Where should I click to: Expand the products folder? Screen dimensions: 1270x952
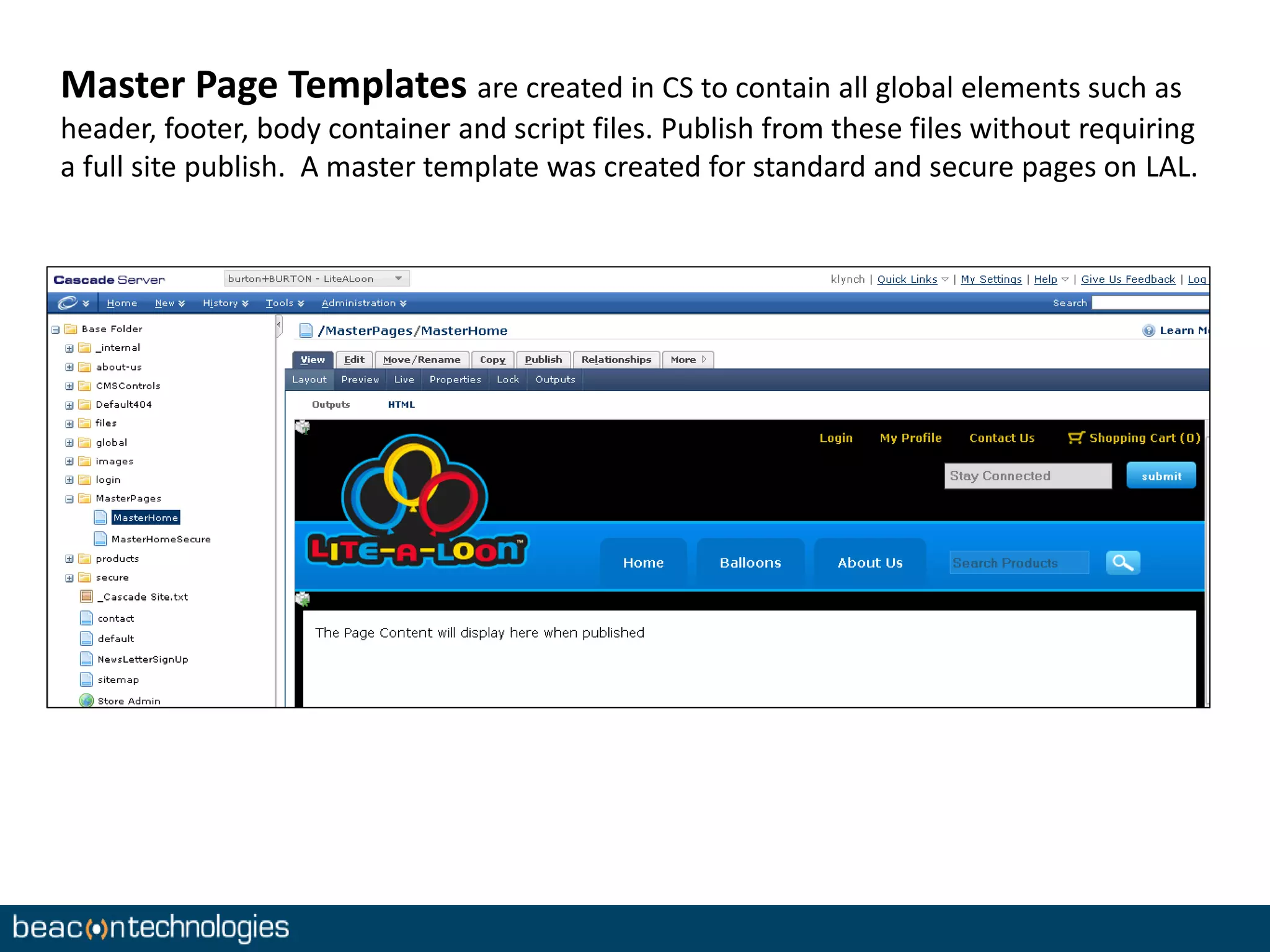69,559
